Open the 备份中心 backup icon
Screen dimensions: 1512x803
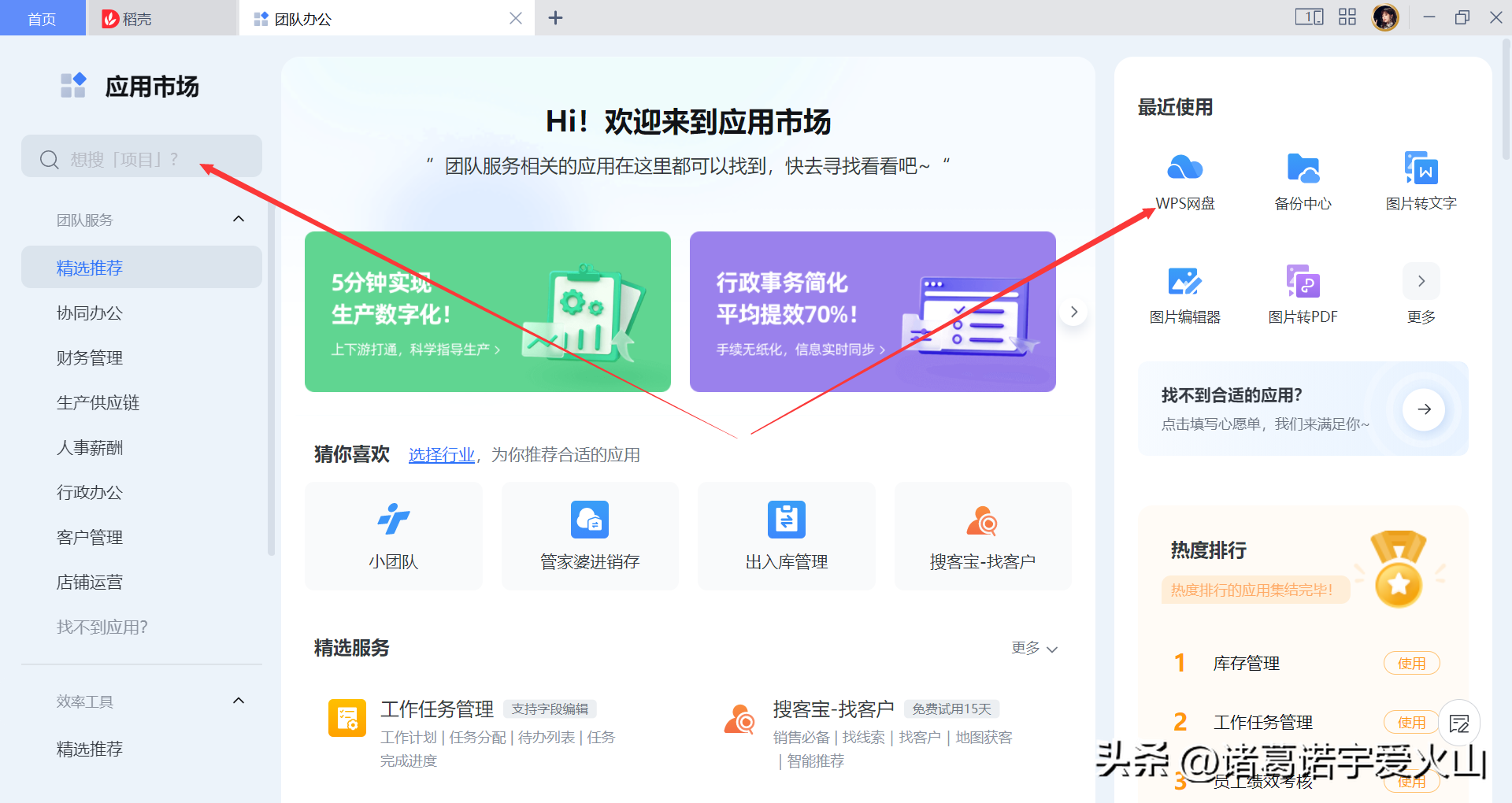pyautogui.click(x=1303, y=168)
